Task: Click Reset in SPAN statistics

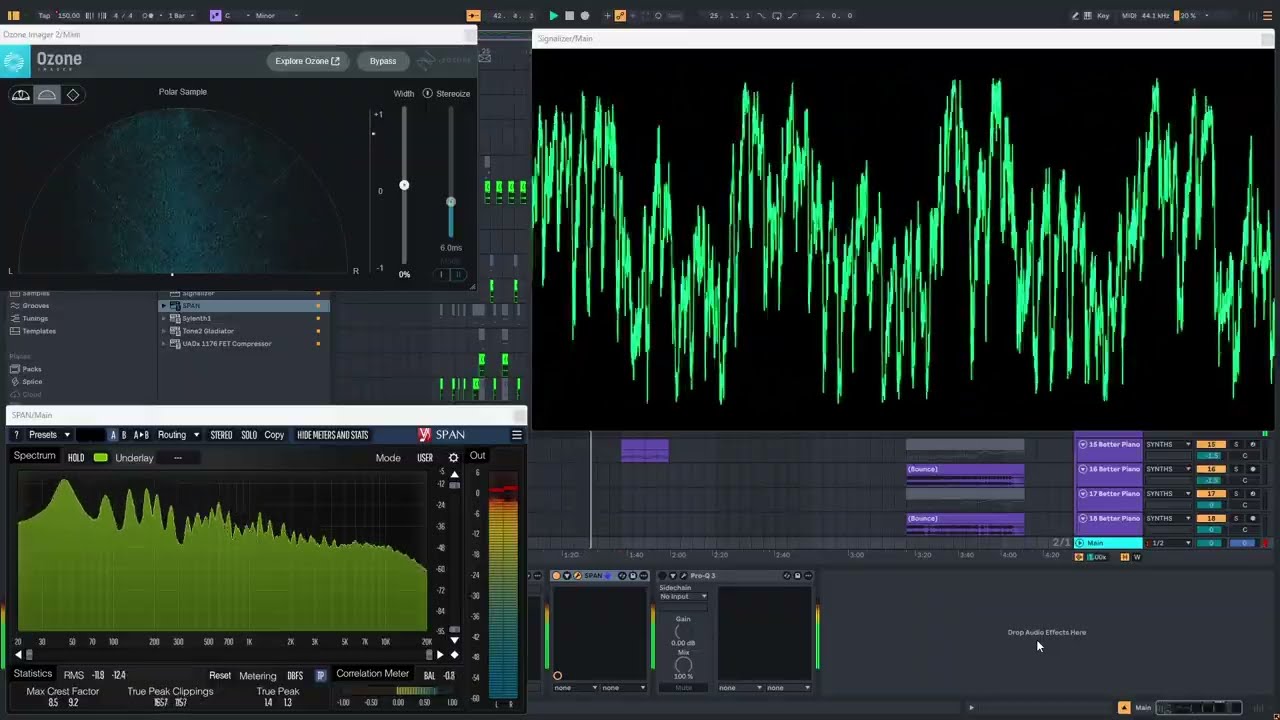Action: [x=220, y=676]
